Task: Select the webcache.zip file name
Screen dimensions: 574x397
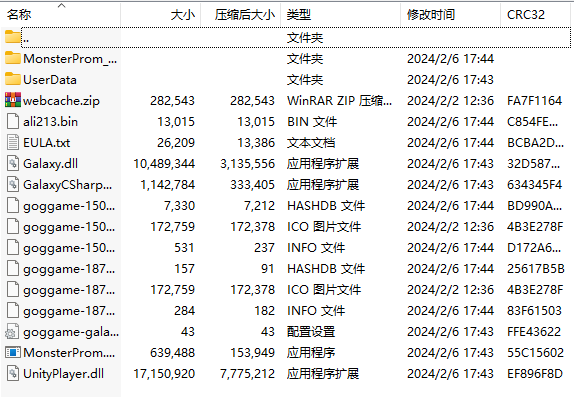Action: click(x=61, y=101)
